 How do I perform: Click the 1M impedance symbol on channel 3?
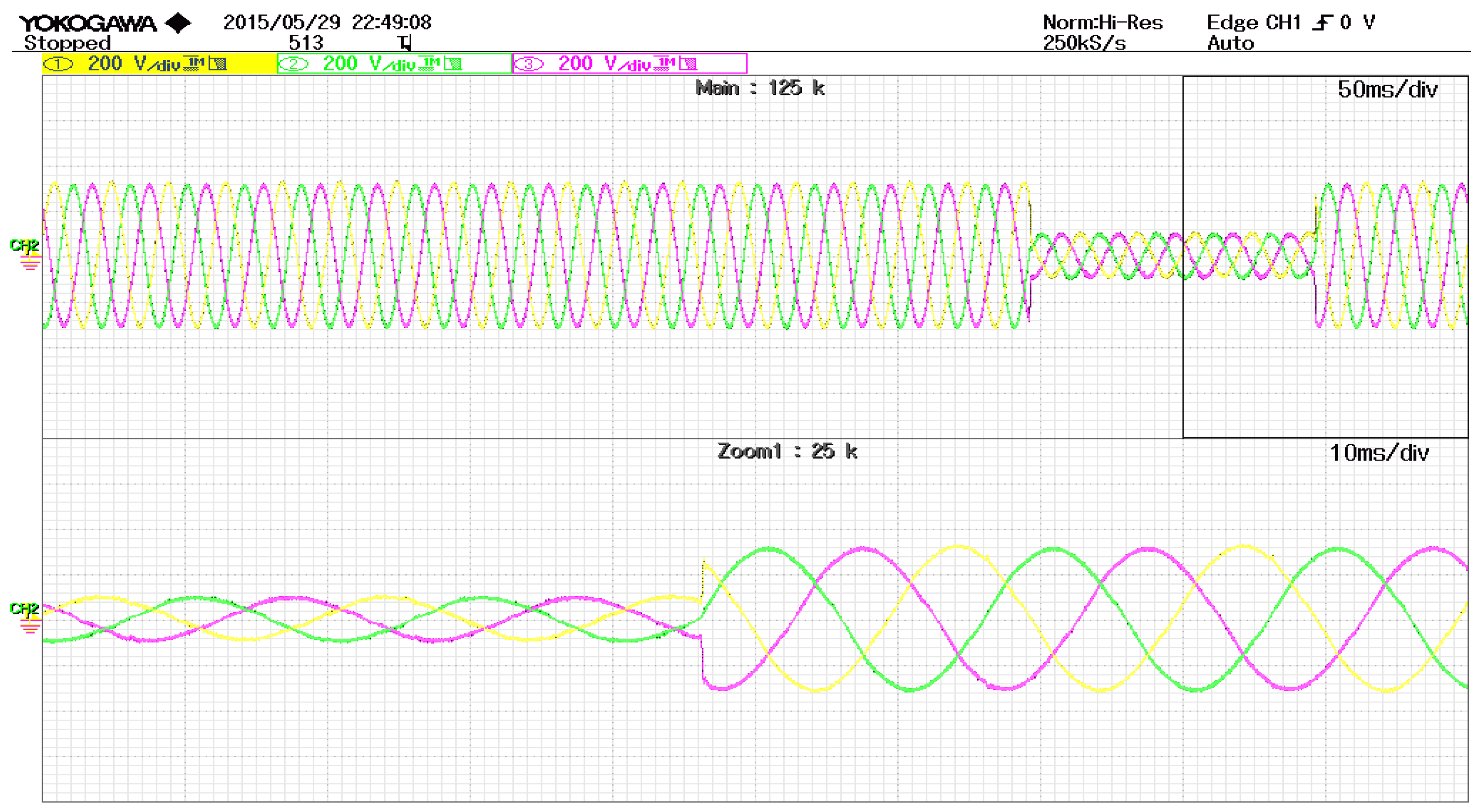click(665, 64)
